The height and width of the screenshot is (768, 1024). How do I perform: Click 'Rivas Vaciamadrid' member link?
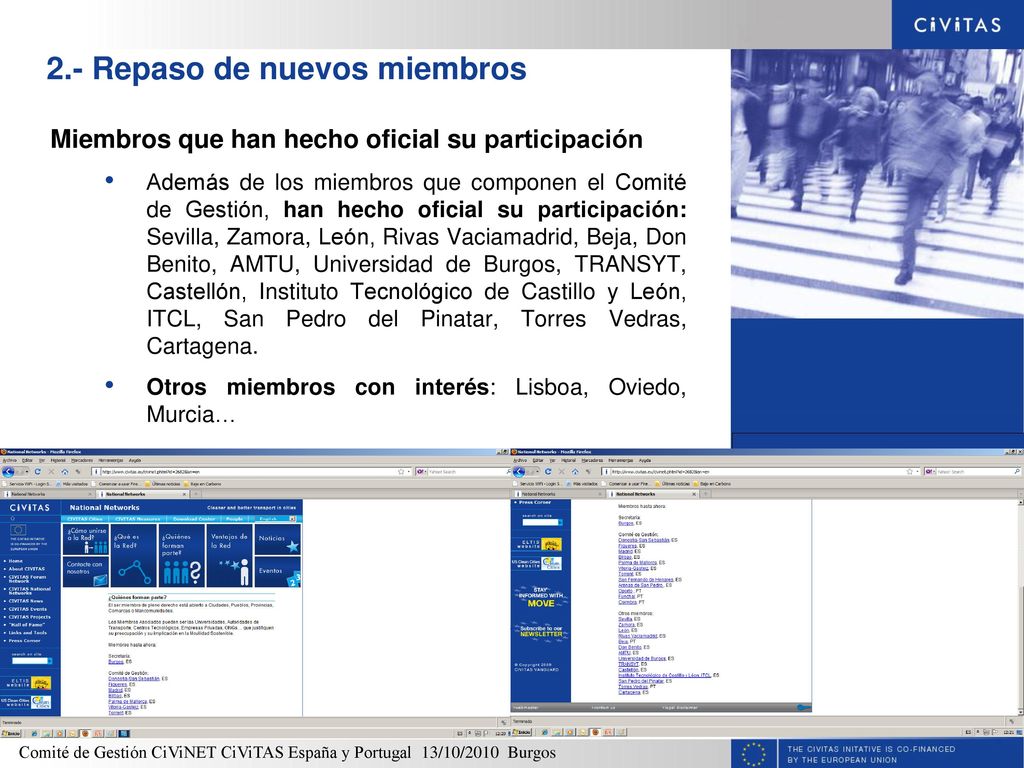(638, 635)
